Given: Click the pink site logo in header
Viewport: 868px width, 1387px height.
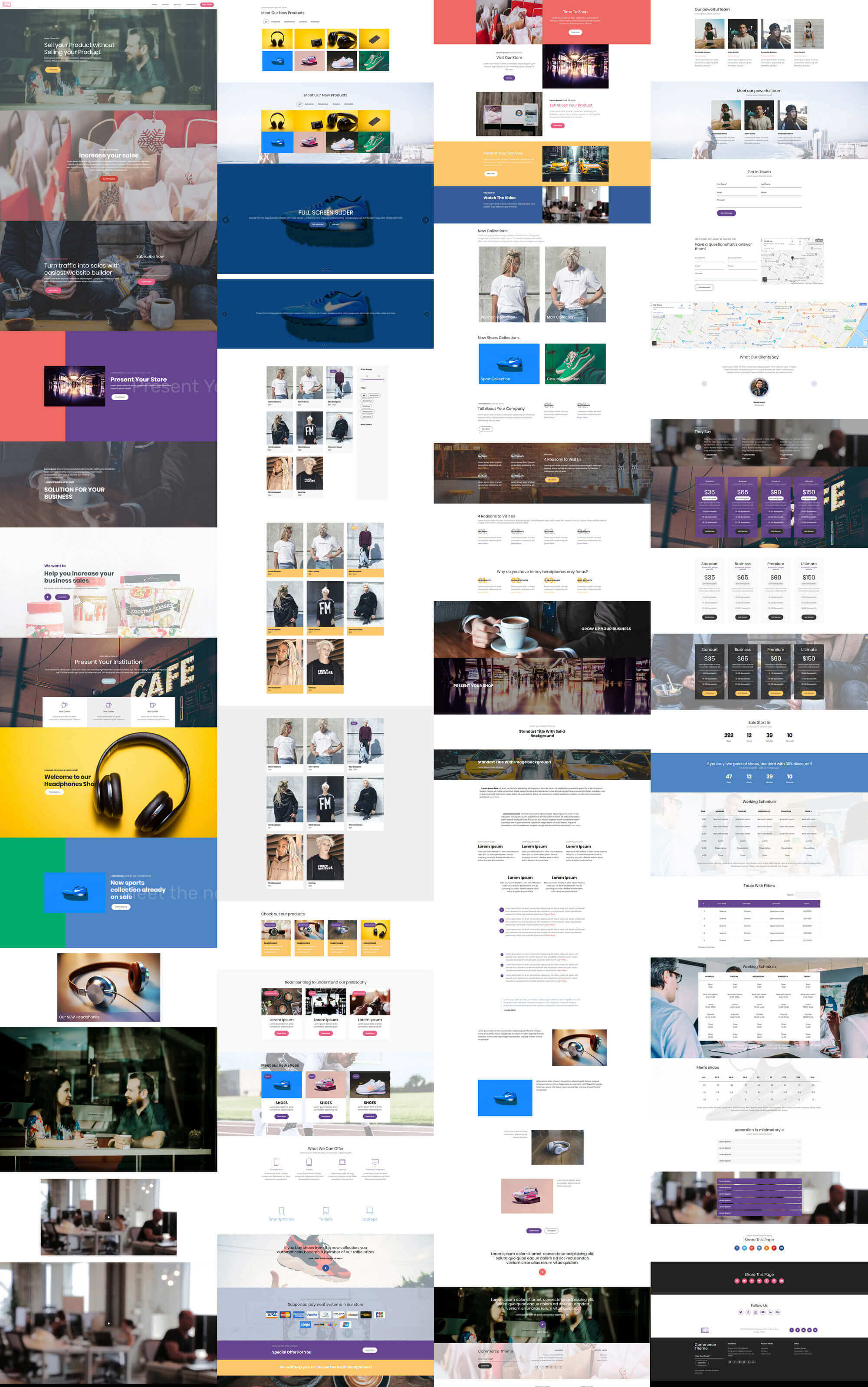Looking at the screenshot, I should click(7, 4).
